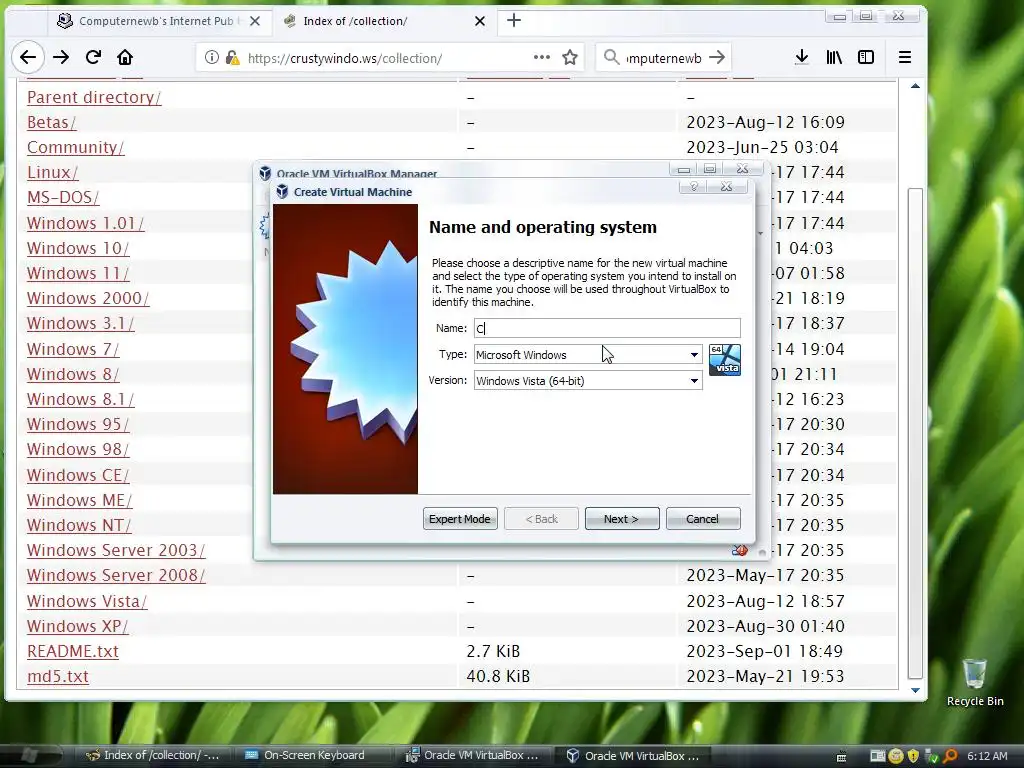Open the Windows 10/ link
Viewport: 1024px width, 768px height.
[78, 248]
